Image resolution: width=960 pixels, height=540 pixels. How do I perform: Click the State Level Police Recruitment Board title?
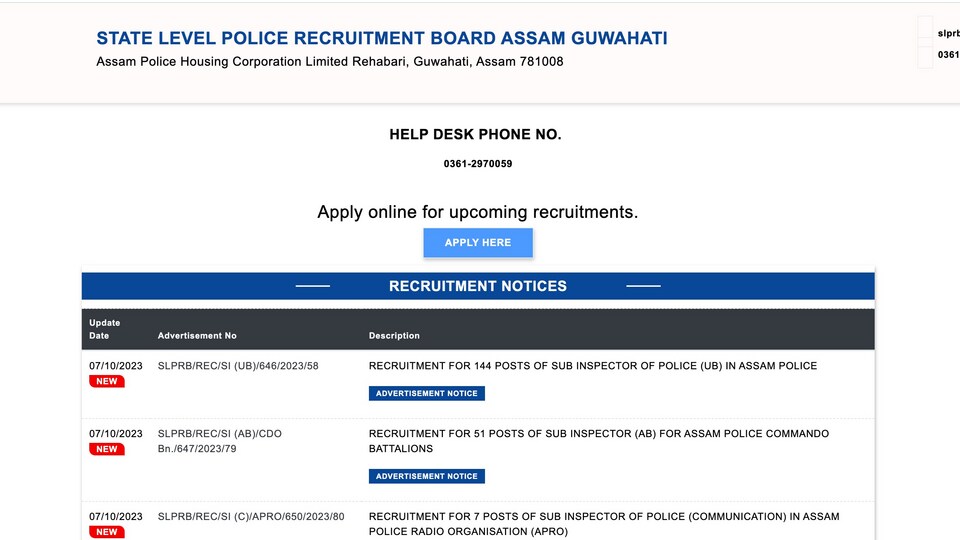point(381,38)
